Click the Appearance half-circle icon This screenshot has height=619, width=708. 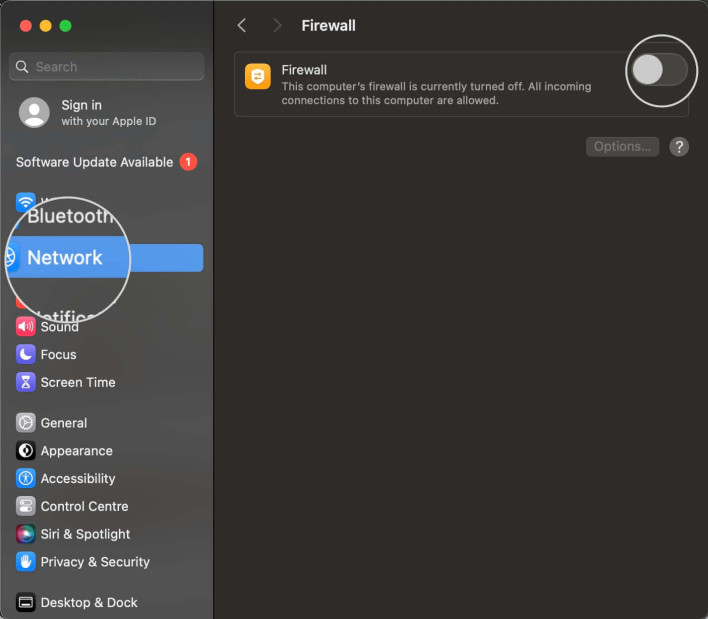26,451
